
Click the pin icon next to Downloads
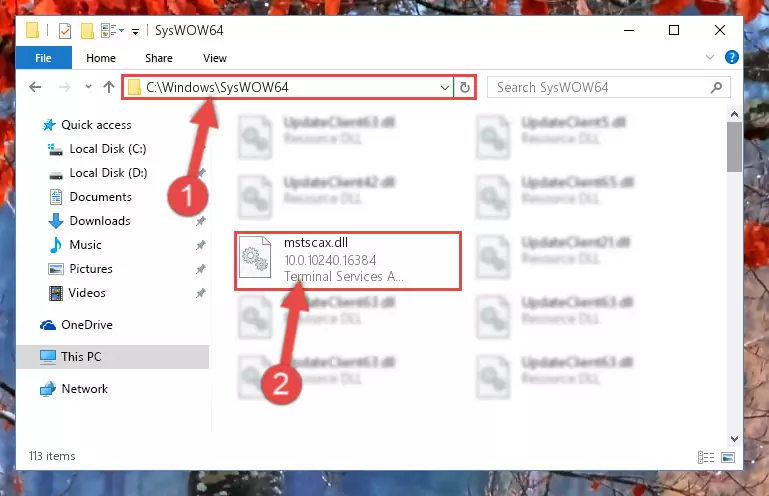(200, 221)
